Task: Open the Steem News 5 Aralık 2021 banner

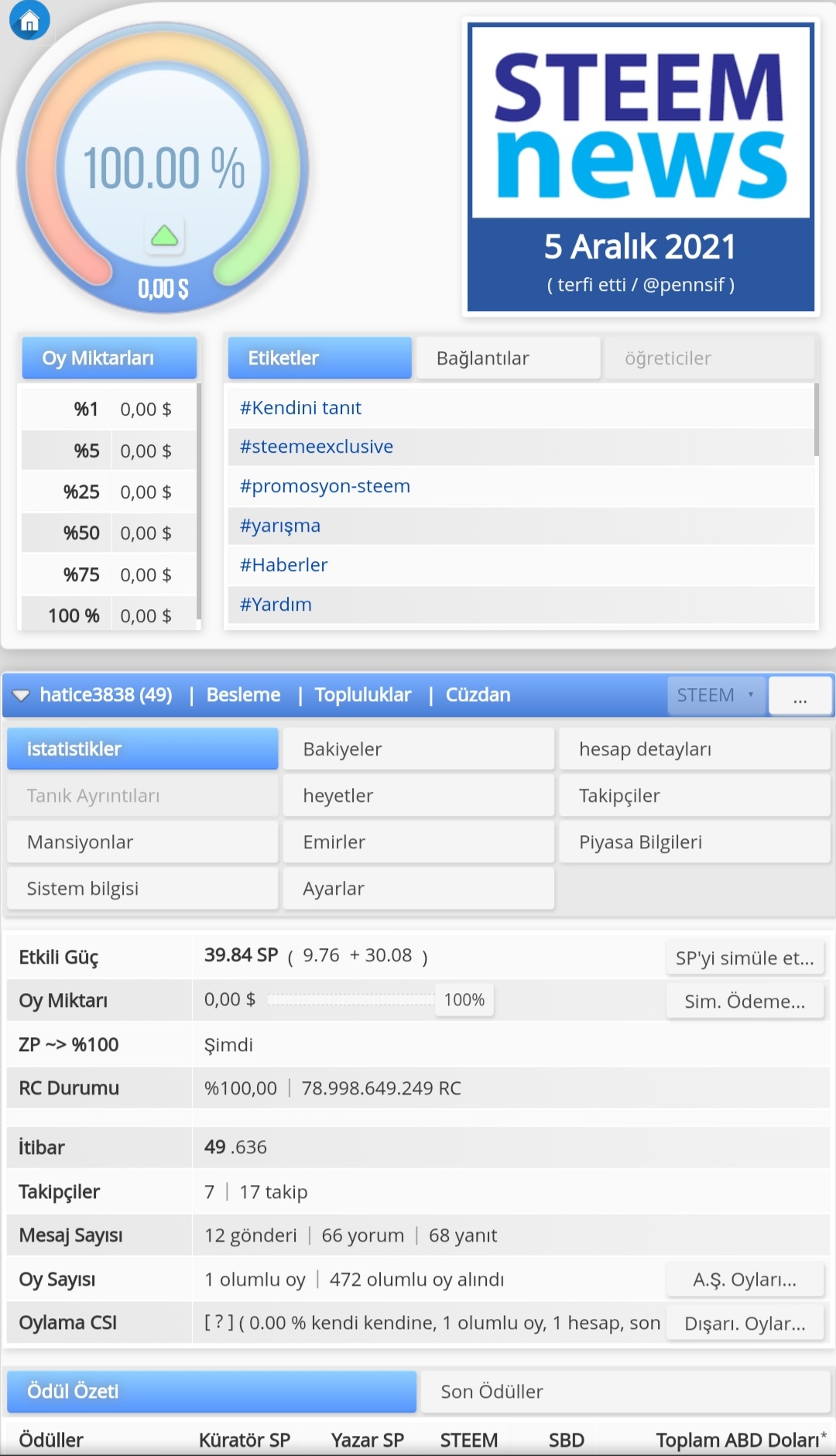Action: pos(641,167)
